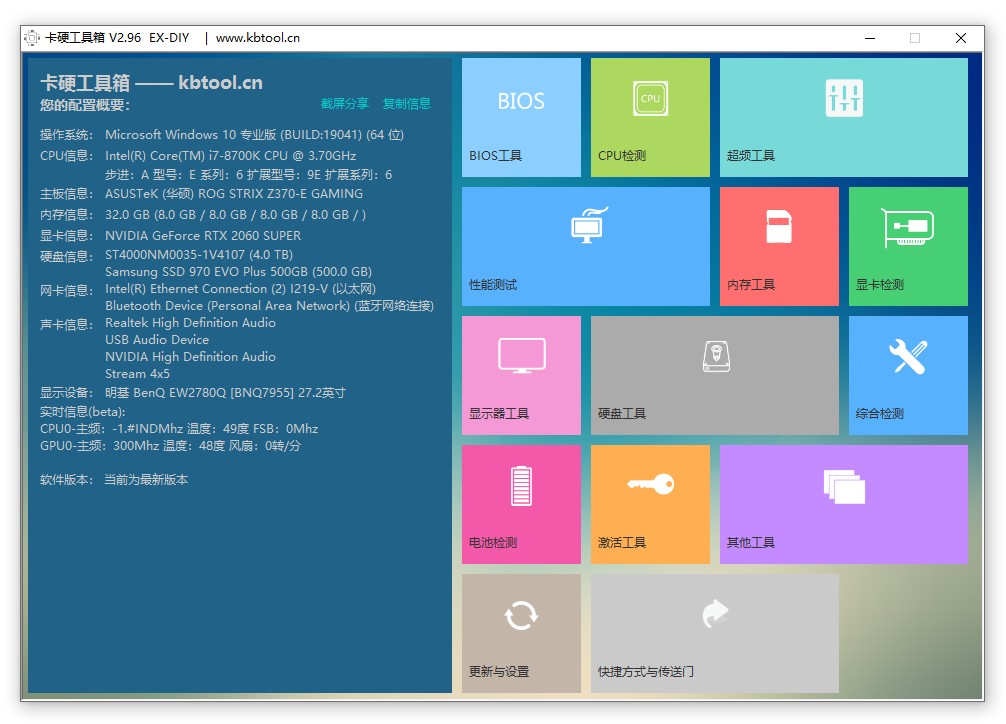Screen dimensions: 1006x724
Task: Click the NVIDIA High Definition Audio line
Action: coord(191,356)
